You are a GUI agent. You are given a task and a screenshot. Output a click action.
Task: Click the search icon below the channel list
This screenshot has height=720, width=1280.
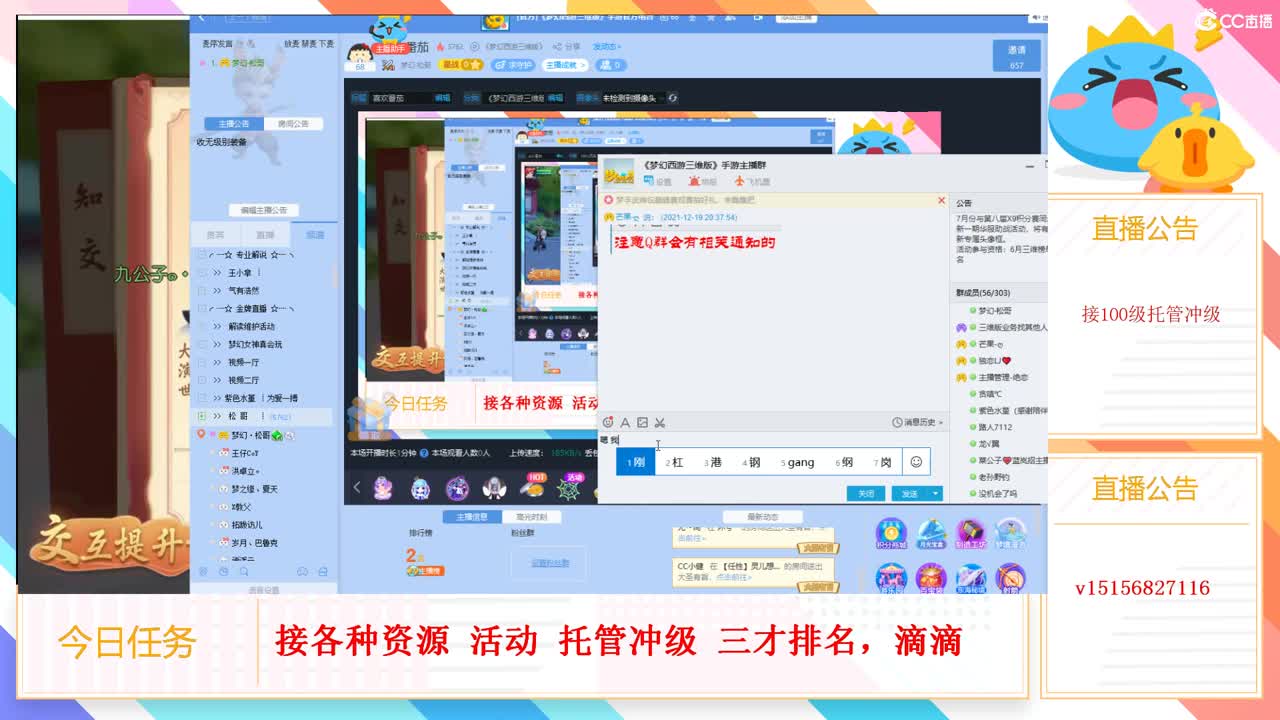244,571
